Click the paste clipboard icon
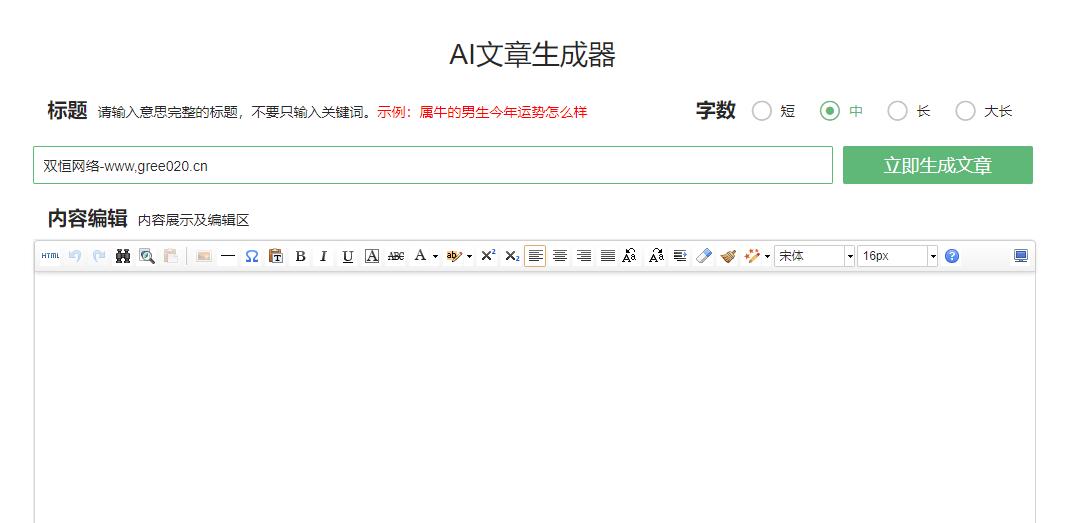 point(171,256)
